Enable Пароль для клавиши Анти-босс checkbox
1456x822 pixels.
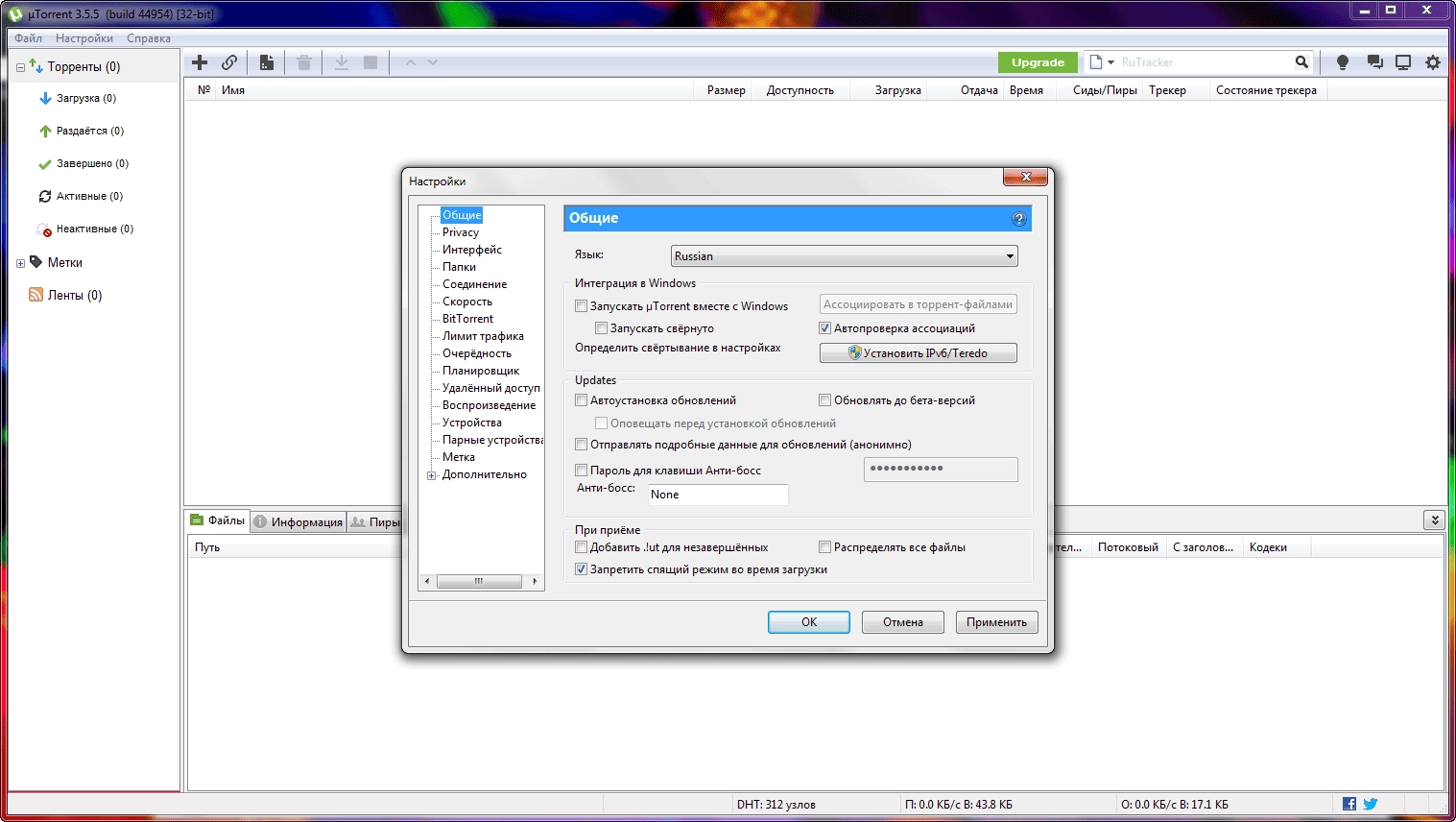click(x=581, y=471)
